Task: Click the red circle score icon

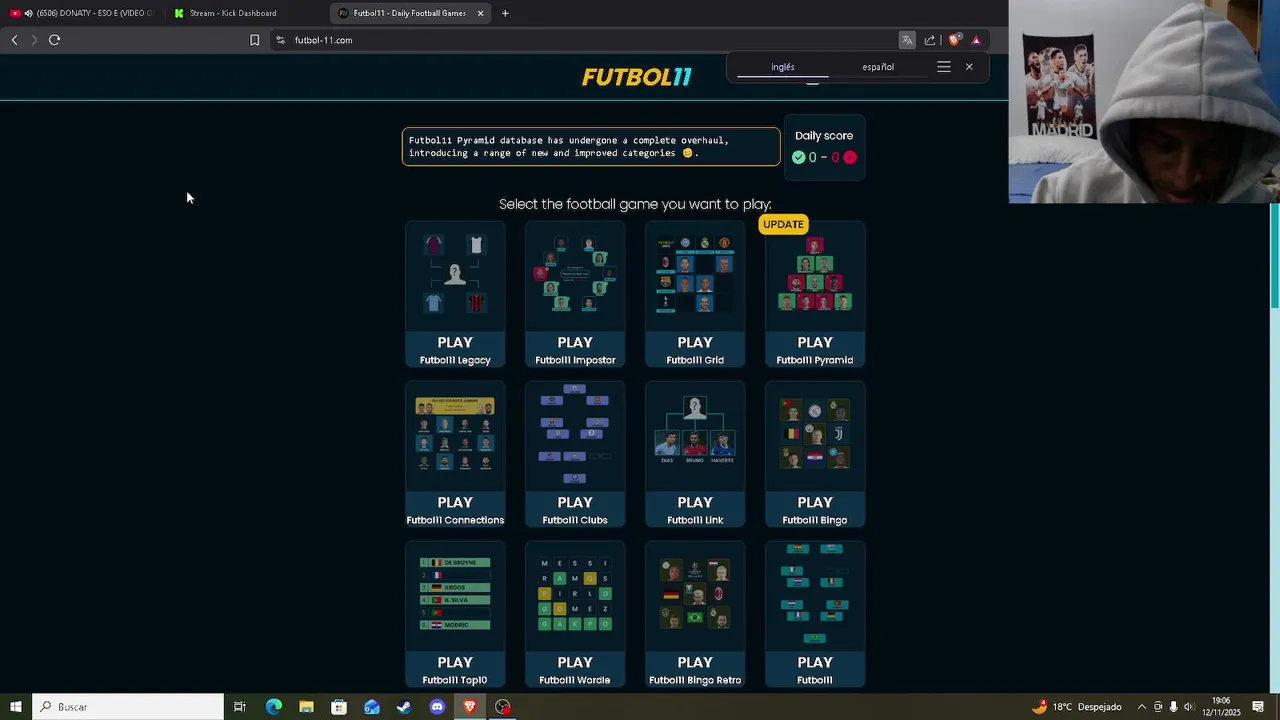Action: tap(850, 157)
